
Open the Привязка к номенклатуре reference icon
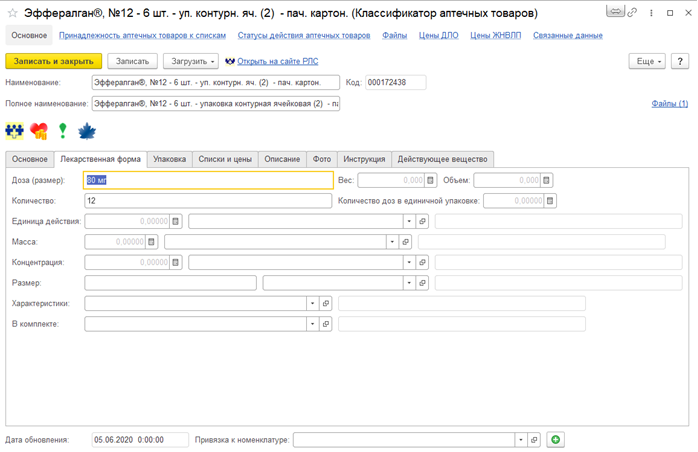point(534,440)
